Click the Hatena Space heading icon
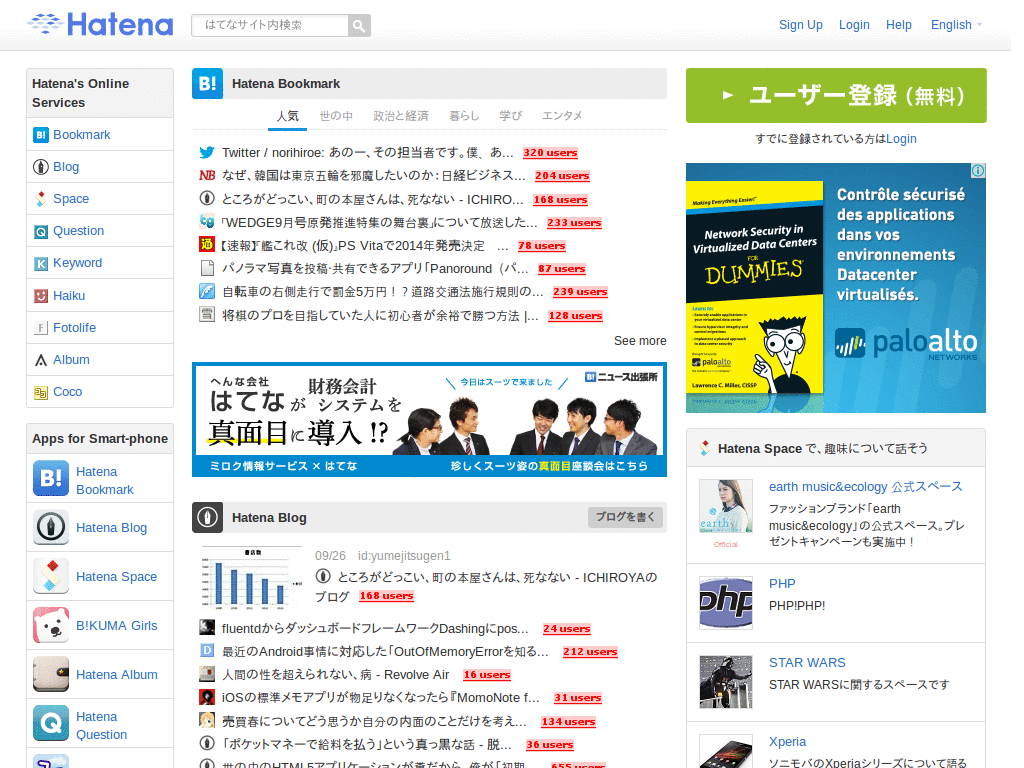The image size is (1024, 768). click(704, 449)
